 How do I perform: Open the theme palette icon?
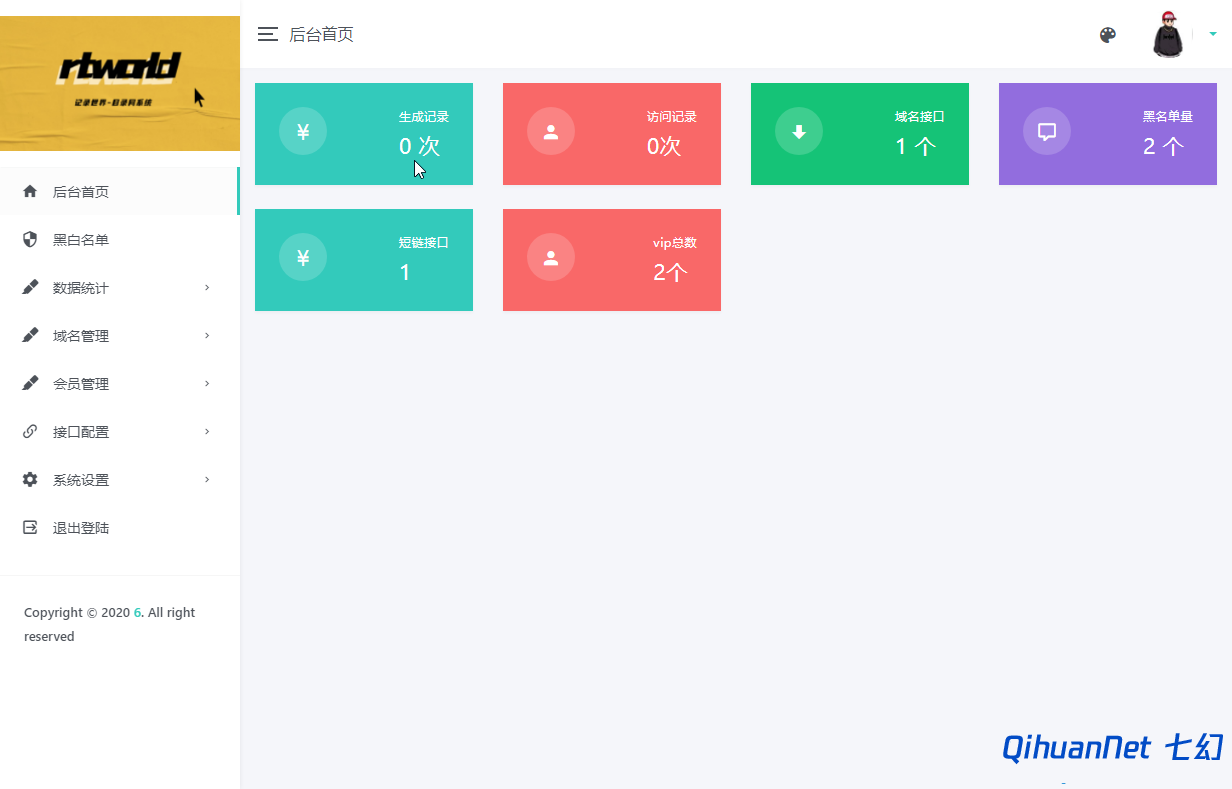[x=1107, y=35]
